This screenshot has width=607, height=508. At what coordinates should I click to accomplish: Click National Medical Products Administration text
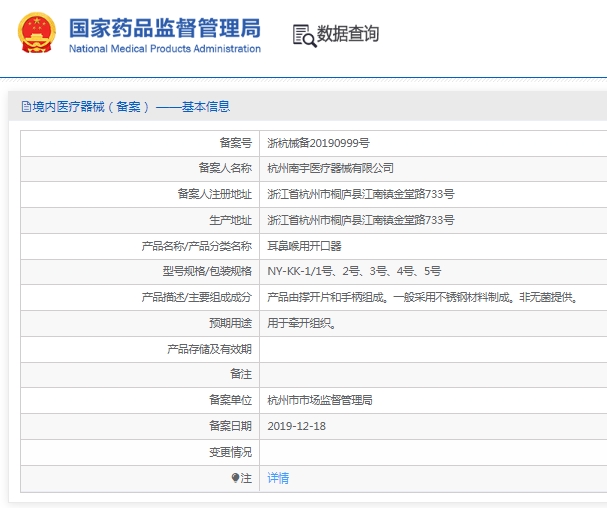tap(165, 49)
